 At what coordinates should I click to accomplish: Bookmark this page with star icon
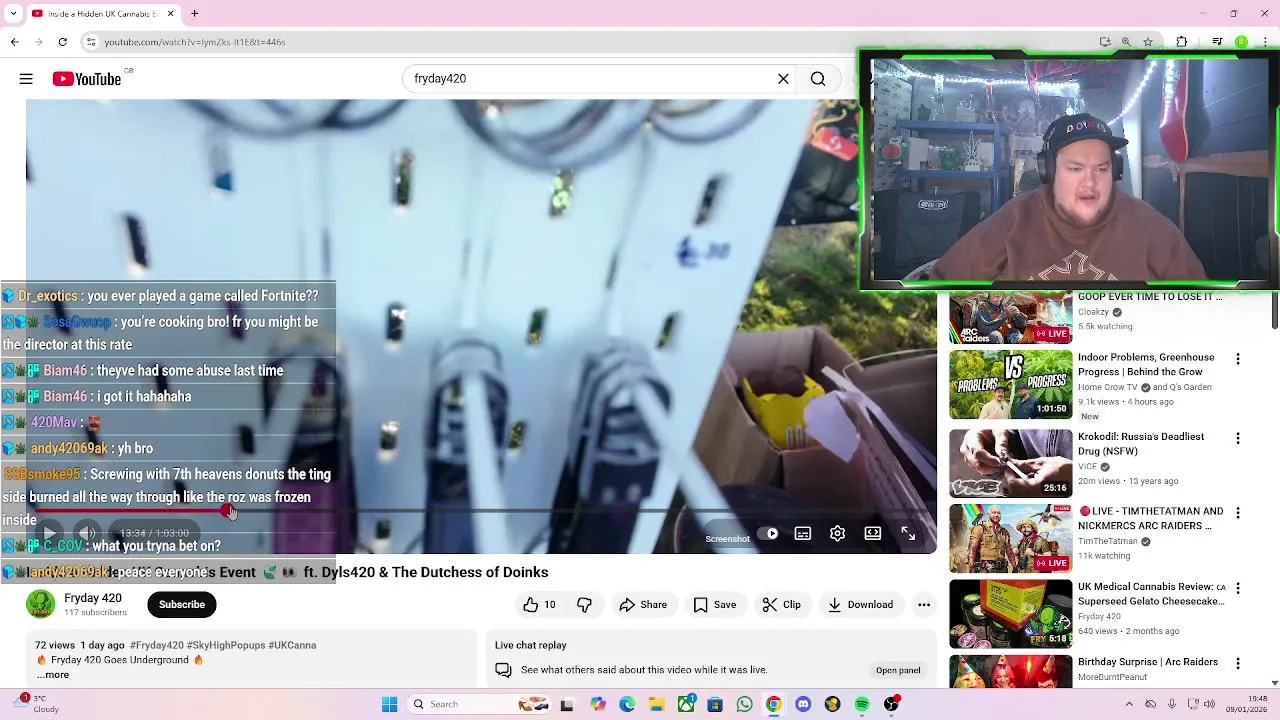coord(1148,42)
